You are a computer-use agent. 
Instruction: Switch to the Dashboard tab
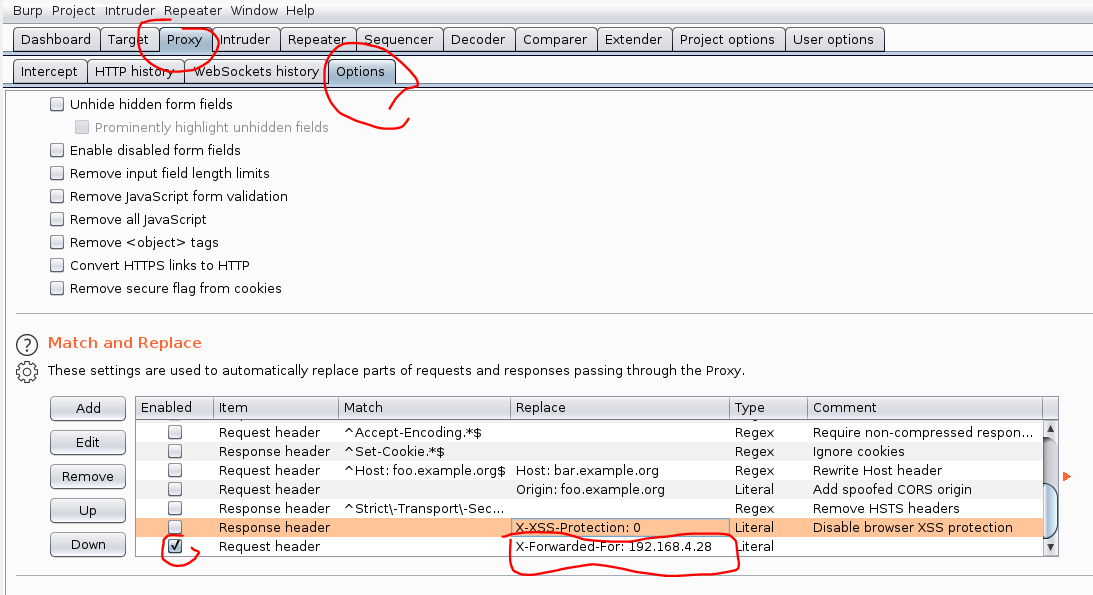tap(56, 40)
